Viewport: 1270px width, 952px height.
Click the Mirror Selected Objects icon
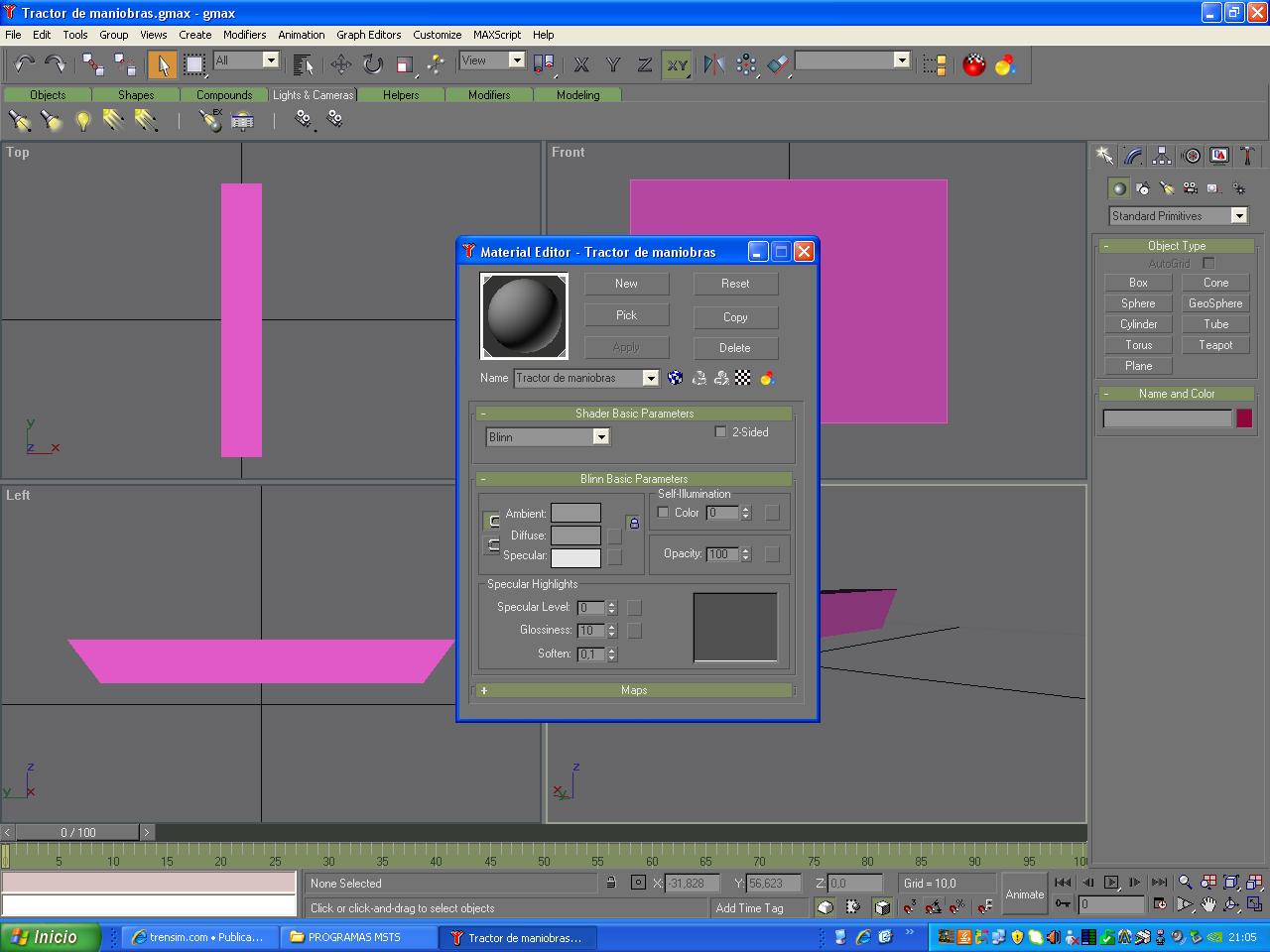pos(713,64)
